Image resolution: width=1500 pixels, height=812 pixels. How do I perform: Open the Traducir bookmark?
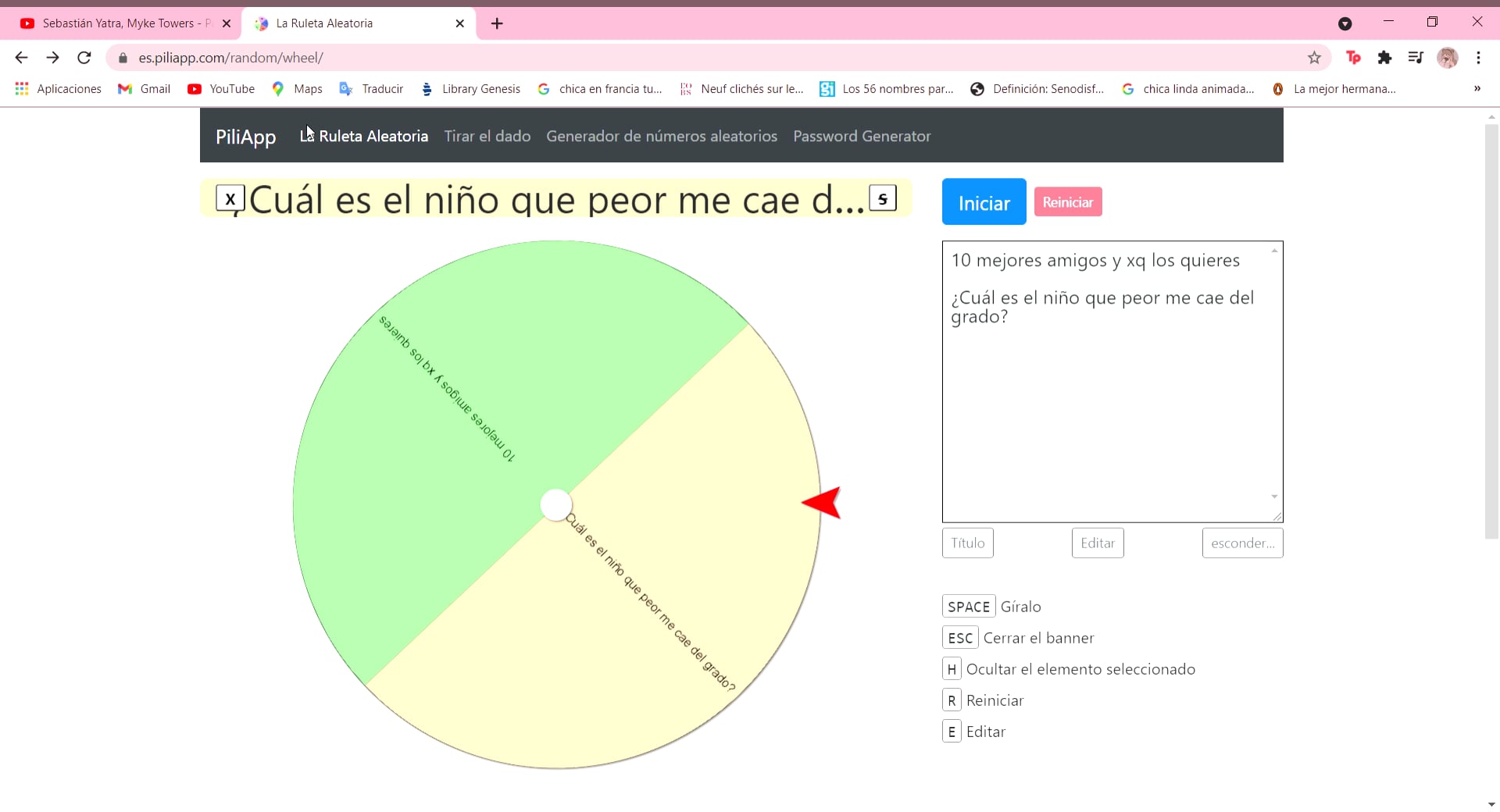(372, 88)
